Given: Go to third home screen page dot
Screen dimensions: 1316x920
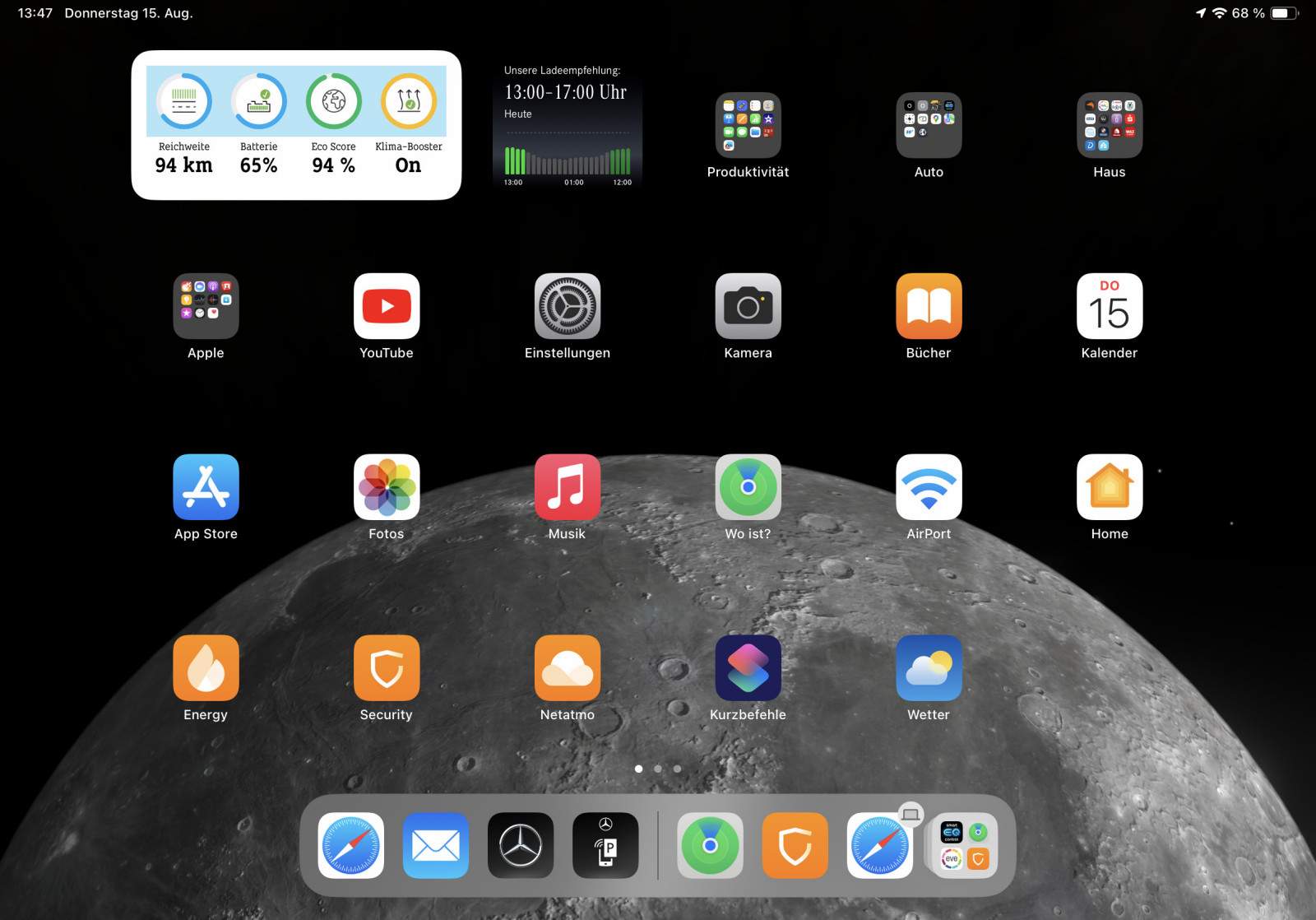Looking at the screenshot, I should point(677,769).
